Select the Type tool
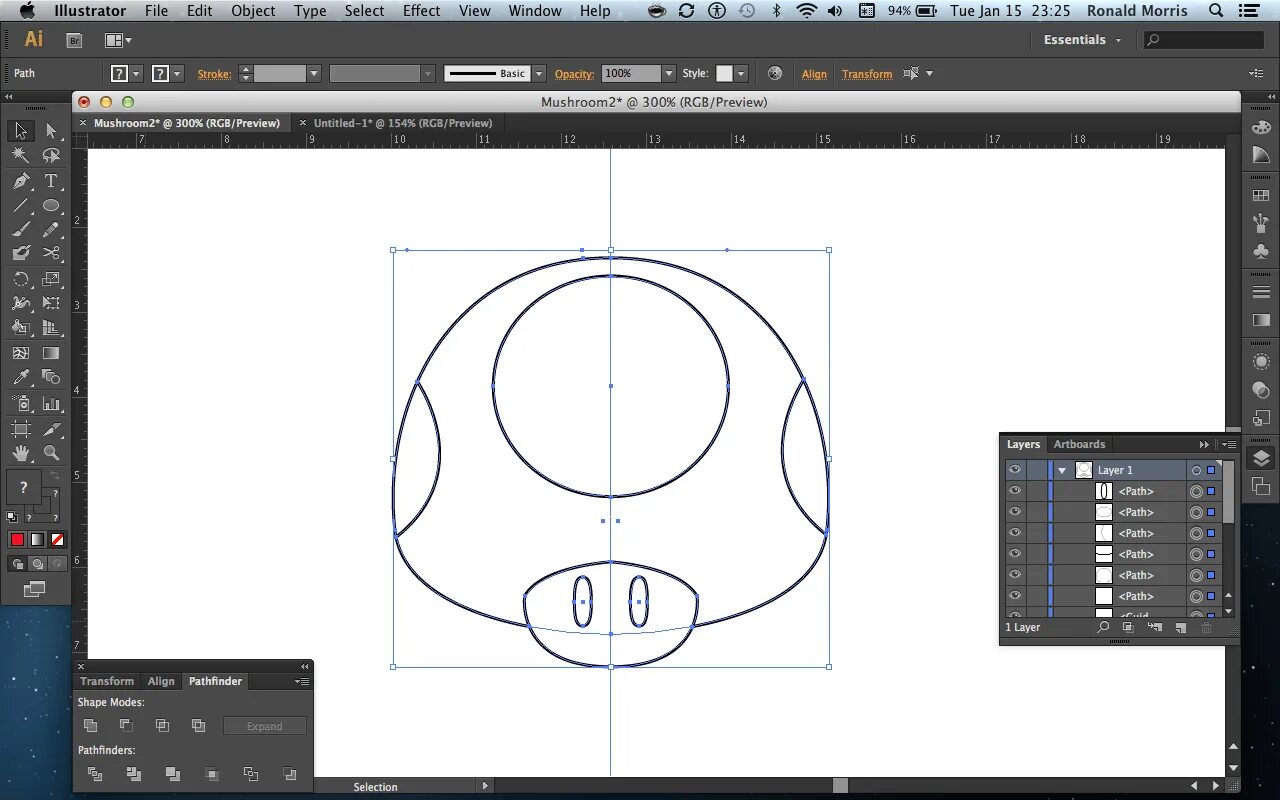1280x800 pixels. [x=51, y=181]
